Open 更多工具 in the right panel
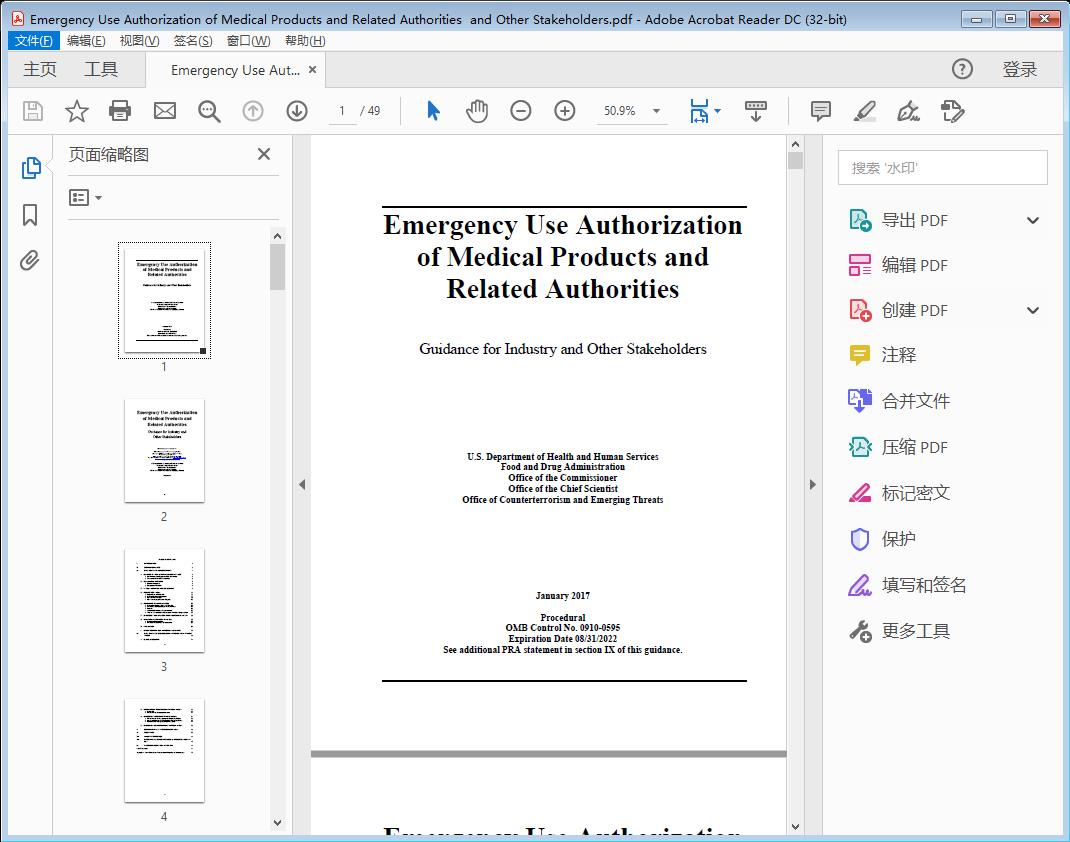Image resolution: width=1070 pixels, height=842 pixels. pyautogui.click(x=916, y=631)
